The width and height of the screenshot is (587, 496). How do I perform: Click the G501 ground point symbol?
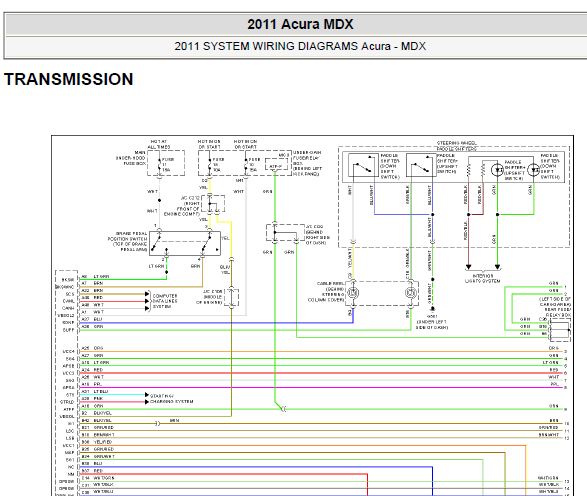pos(432,309)
